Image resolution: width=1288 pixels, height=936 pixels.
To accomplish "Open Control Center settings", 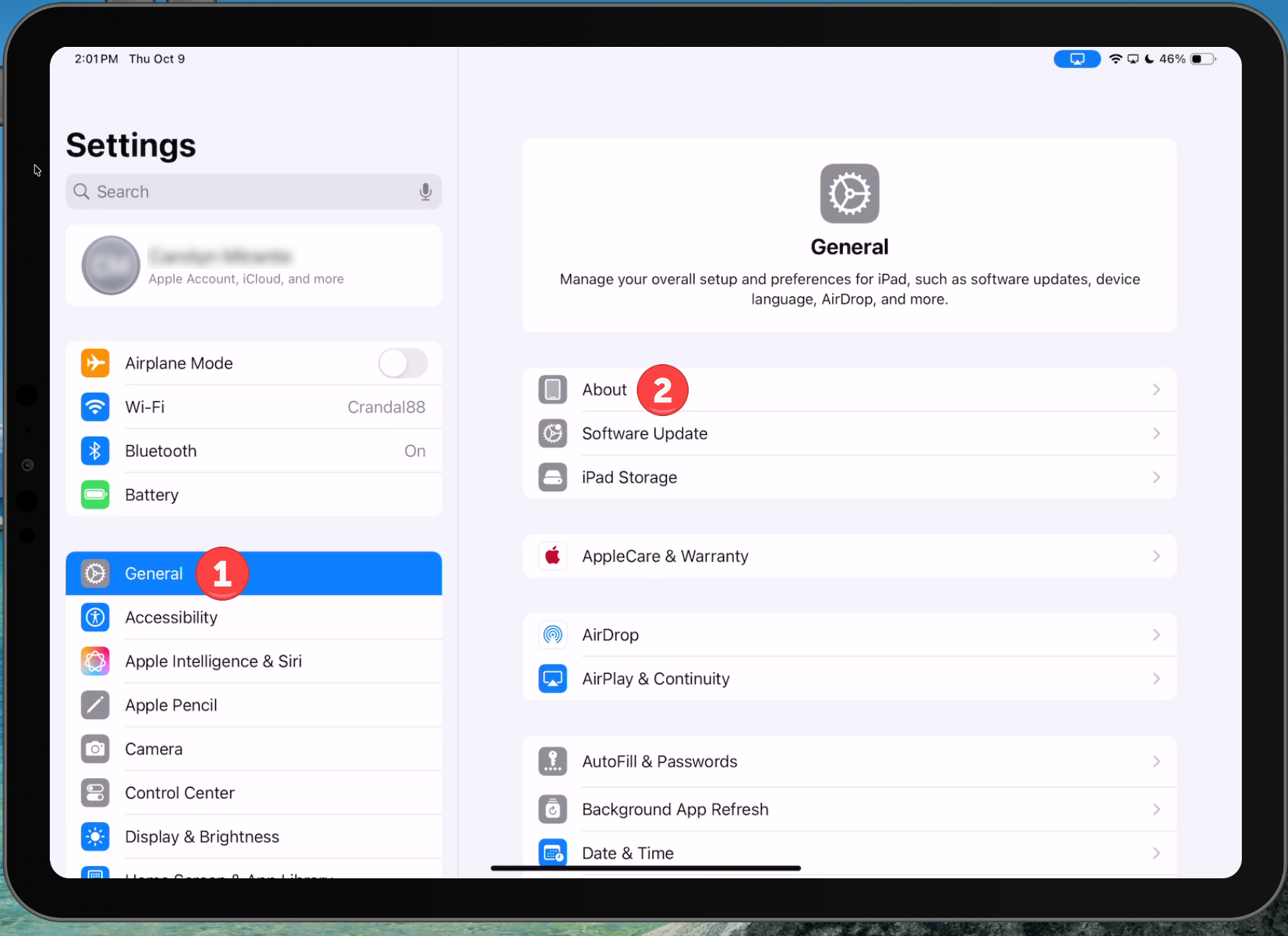I will click(254, 793).
